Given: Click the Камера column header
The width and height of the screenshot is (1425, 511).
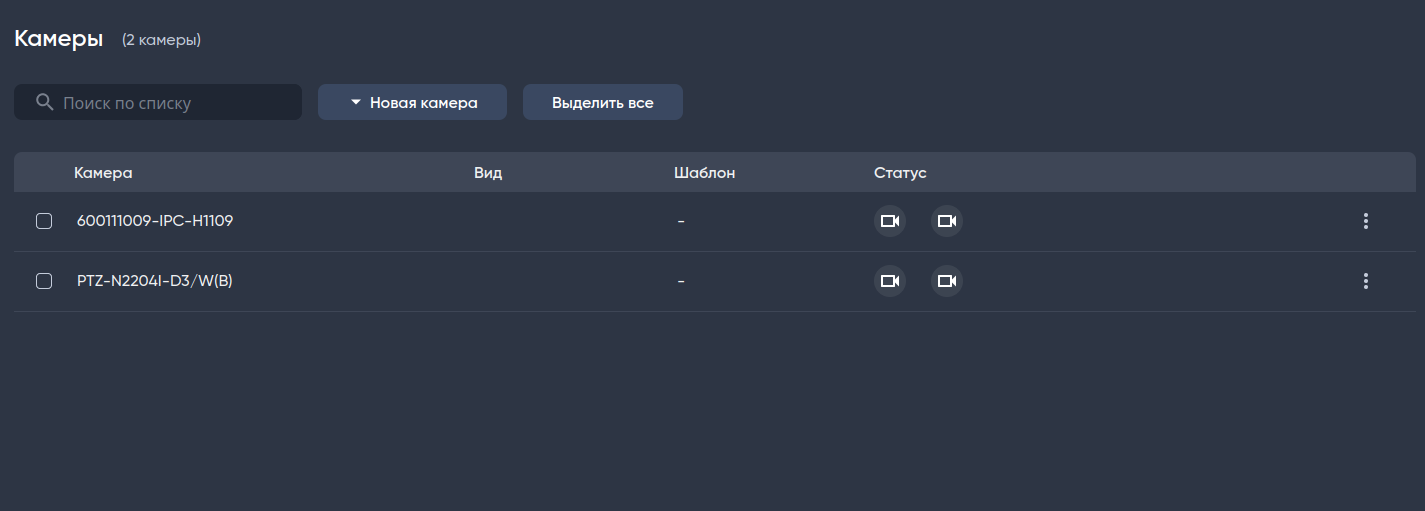Looking at the screenshot, I should [x=103, y=173].
